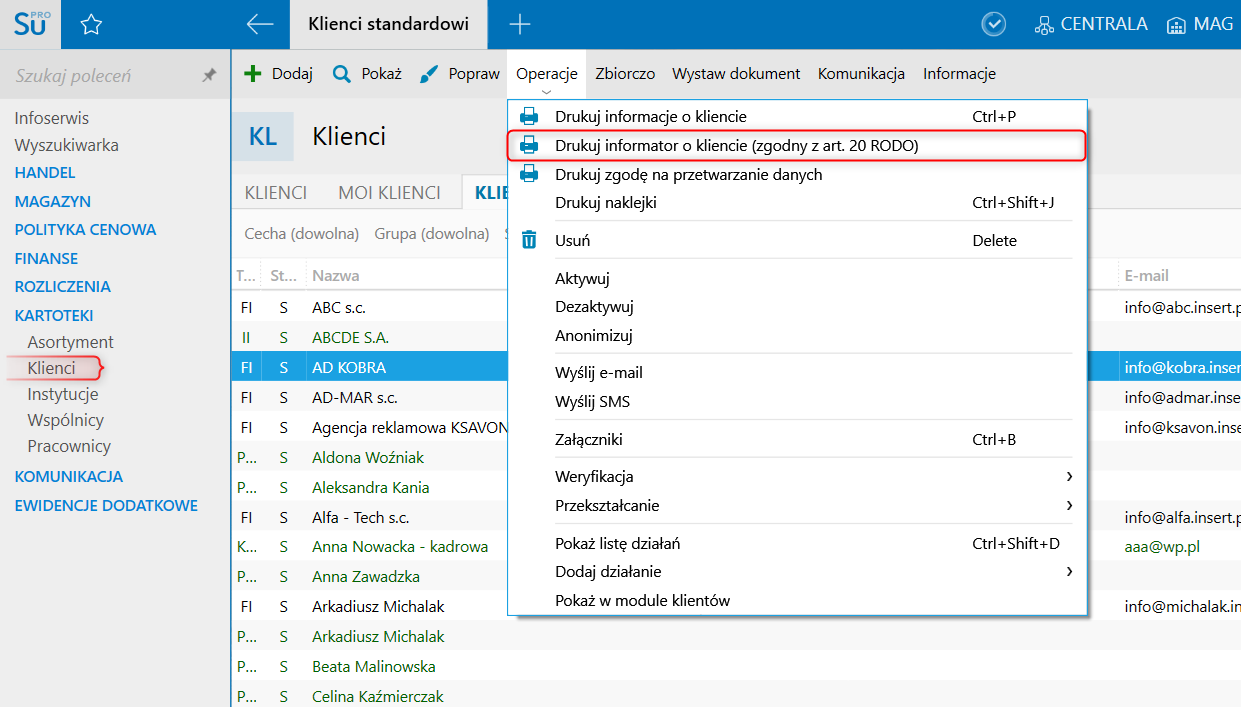This screenshot has width=1241, height=707.
Task: Open the Zbiorczo menu
Action: (x=625, y=73)
